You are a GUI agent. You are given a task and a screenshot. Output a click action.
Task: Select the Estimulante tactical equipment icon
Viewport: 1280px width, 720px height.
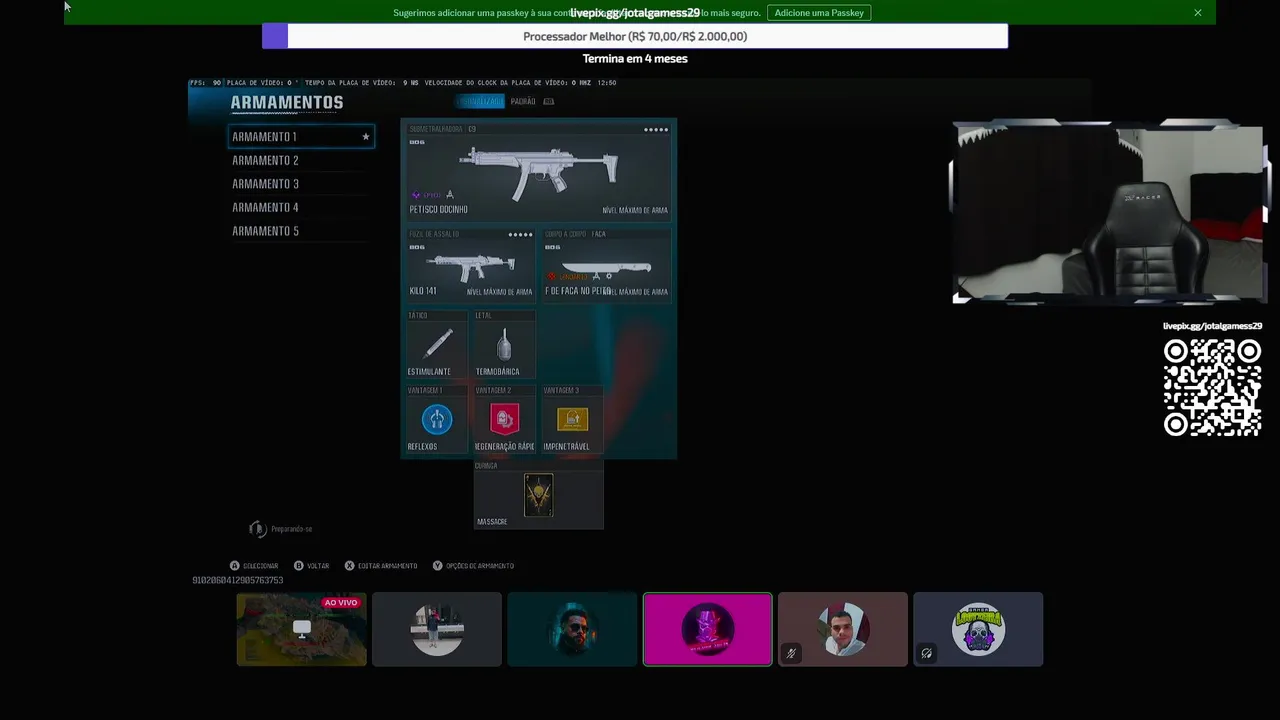[437, 344]
